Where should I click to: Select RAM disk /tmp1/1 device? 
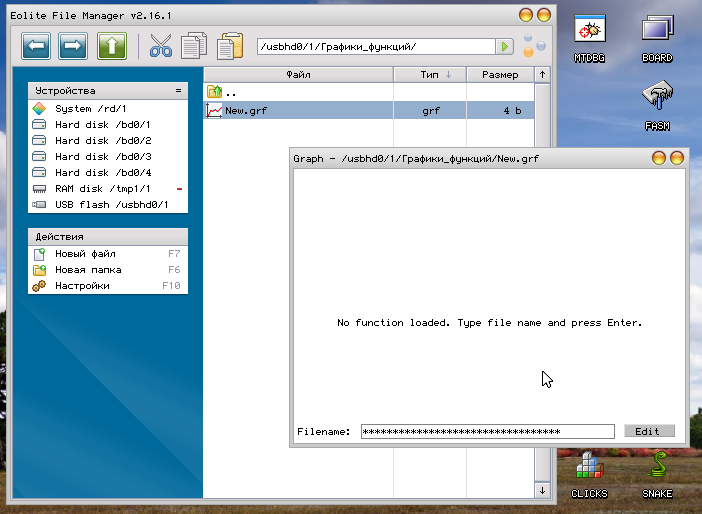102,189
